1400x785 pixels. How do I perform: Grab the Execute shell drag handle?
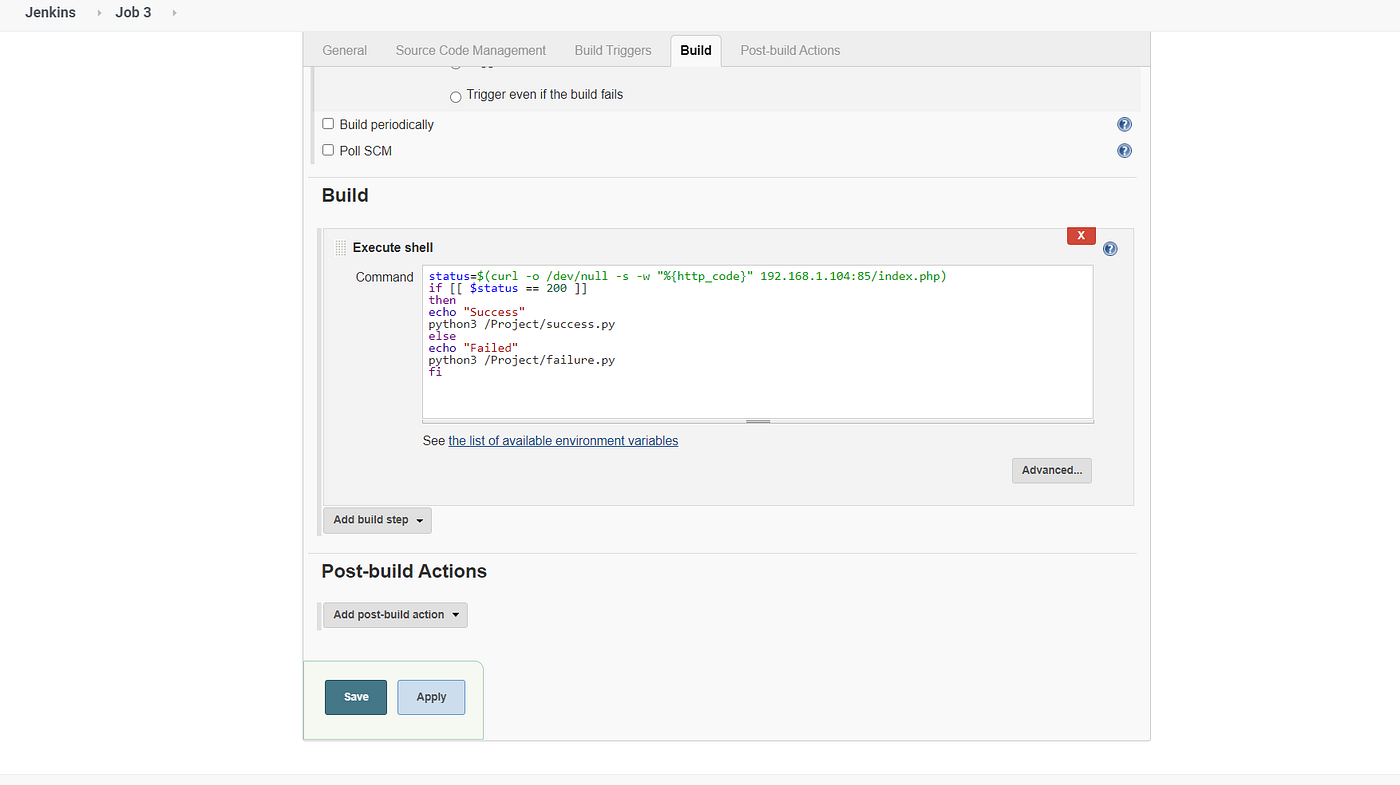pyautogui.click(x=340, y=247)
